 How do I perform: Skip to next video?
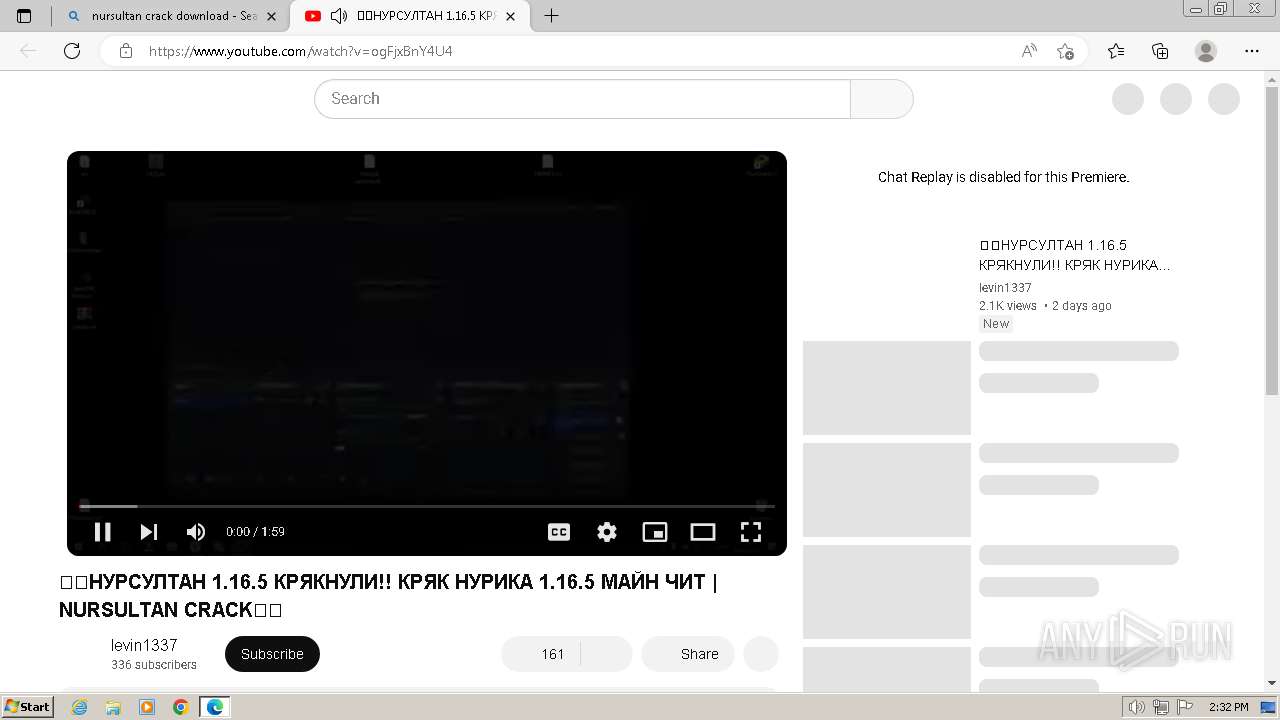click(148, 532)
